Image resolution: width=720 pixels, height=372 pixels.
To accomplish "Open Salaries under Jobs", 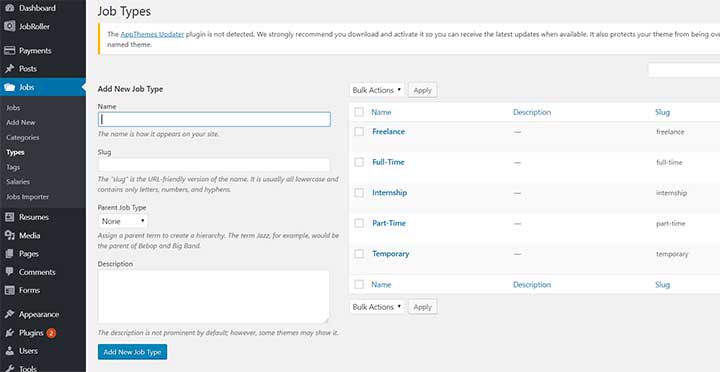I will click(x=18, y=182).
